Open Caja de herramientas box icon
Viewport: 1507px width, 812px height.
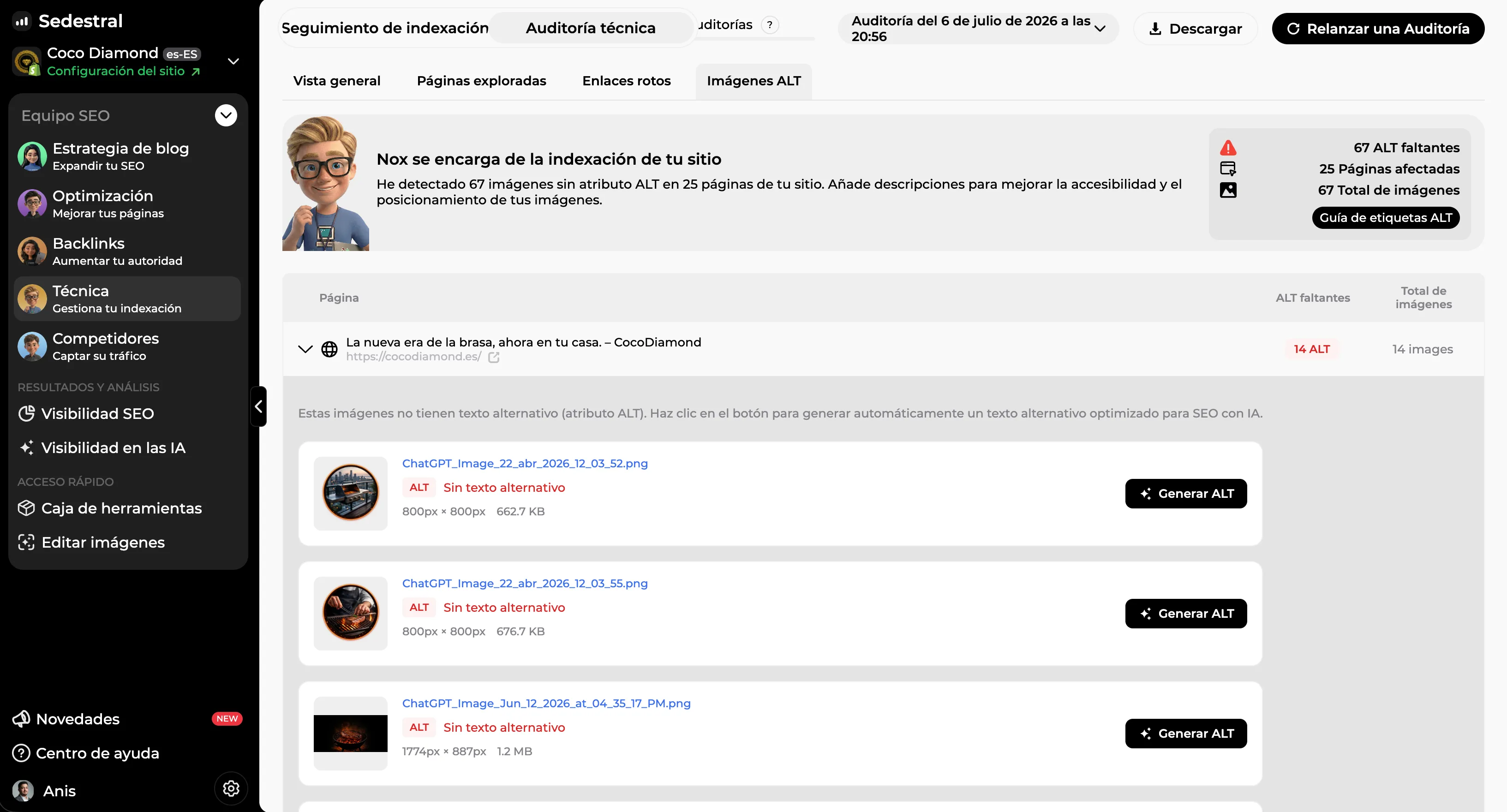coord(26,508)
